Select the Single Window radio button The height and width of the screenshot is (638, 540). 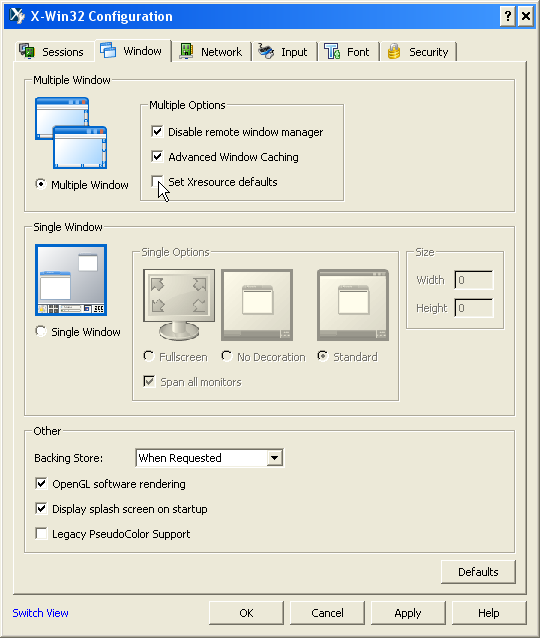pos(41,331)
